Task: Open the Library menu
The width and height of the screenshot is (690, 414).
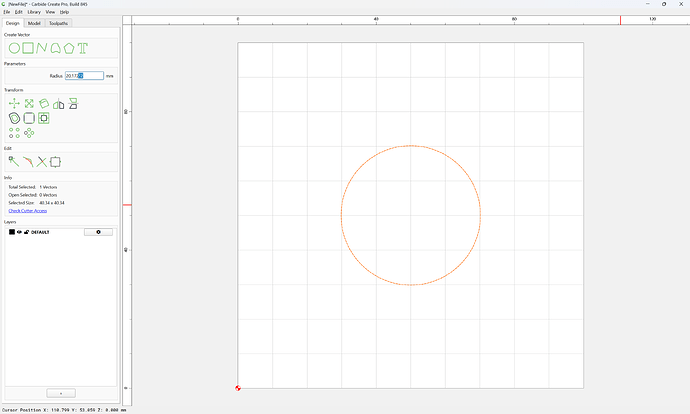Action: [34, 12]
